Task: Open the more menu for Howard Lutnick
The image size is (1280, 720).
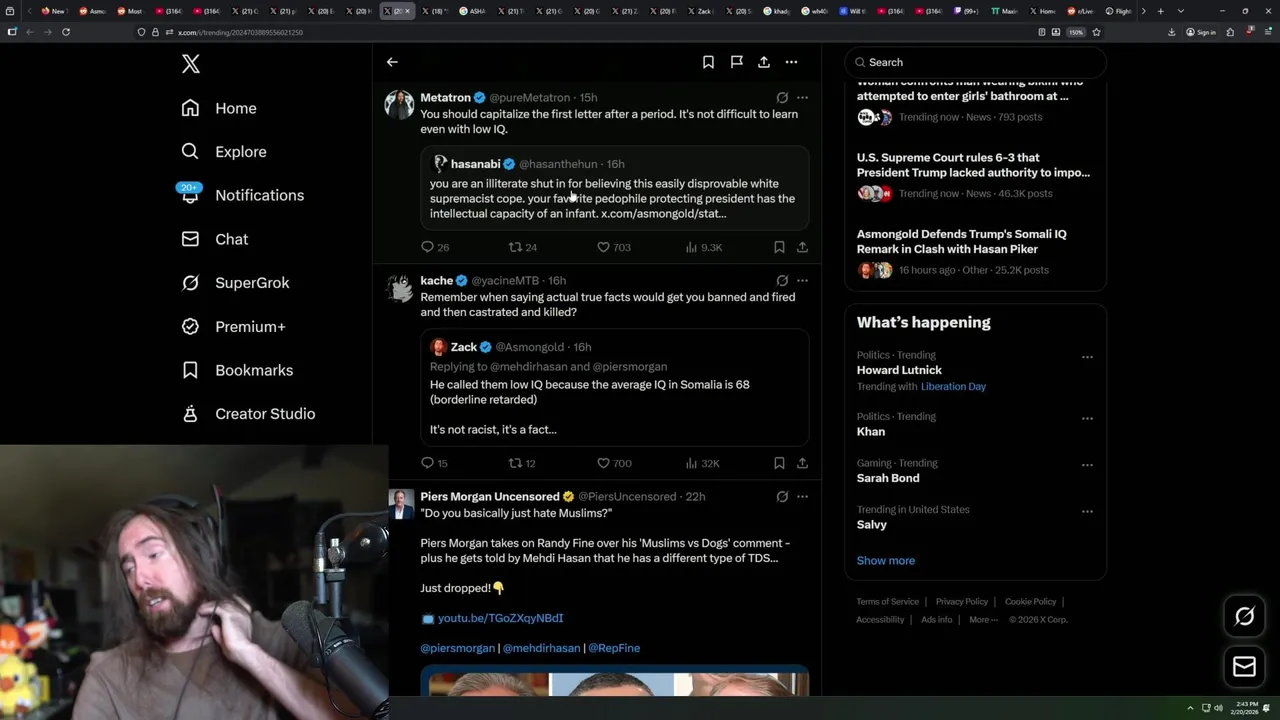Action: (1087, 357)
